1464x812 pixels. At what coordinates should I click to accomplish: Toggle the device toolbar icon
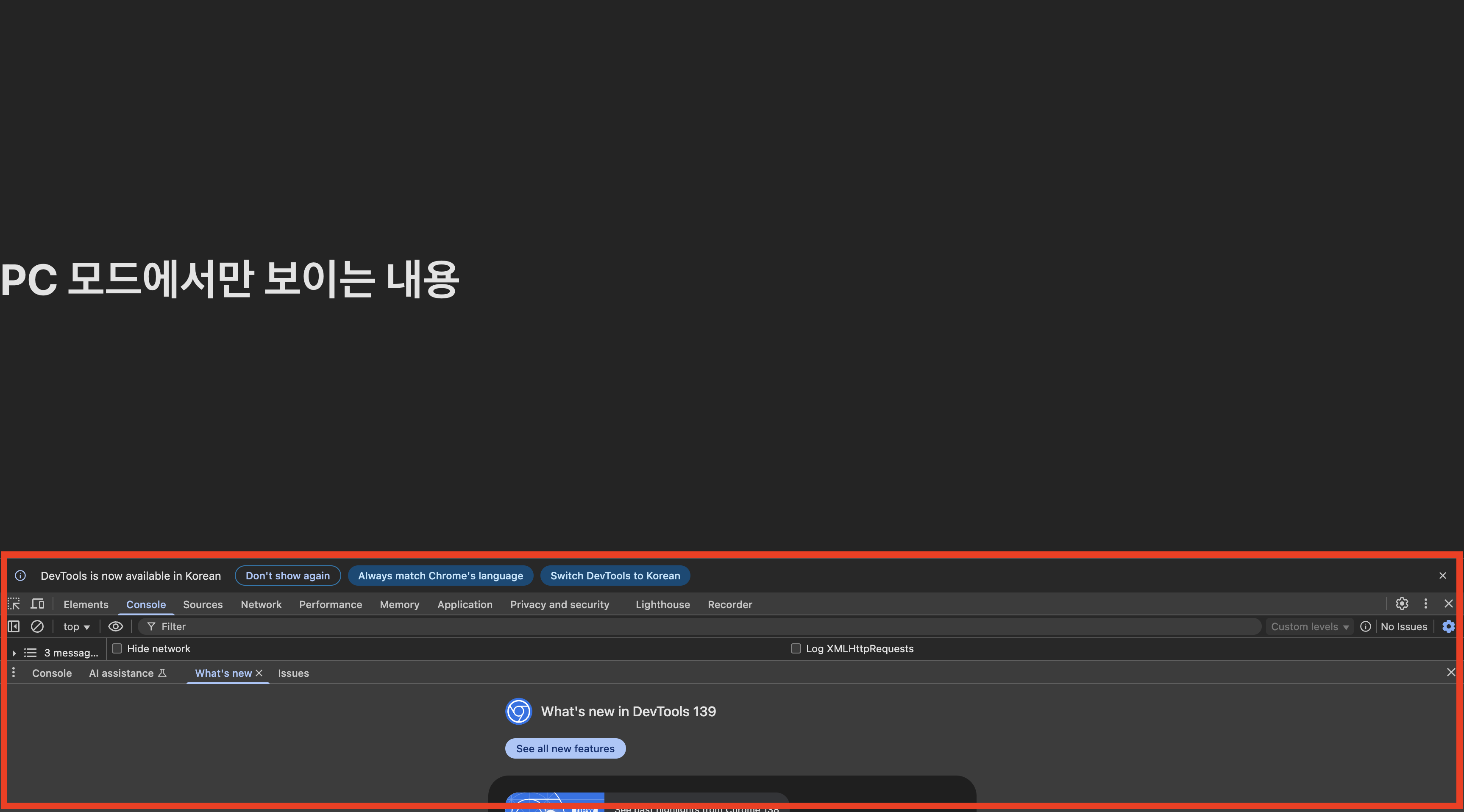37,604
